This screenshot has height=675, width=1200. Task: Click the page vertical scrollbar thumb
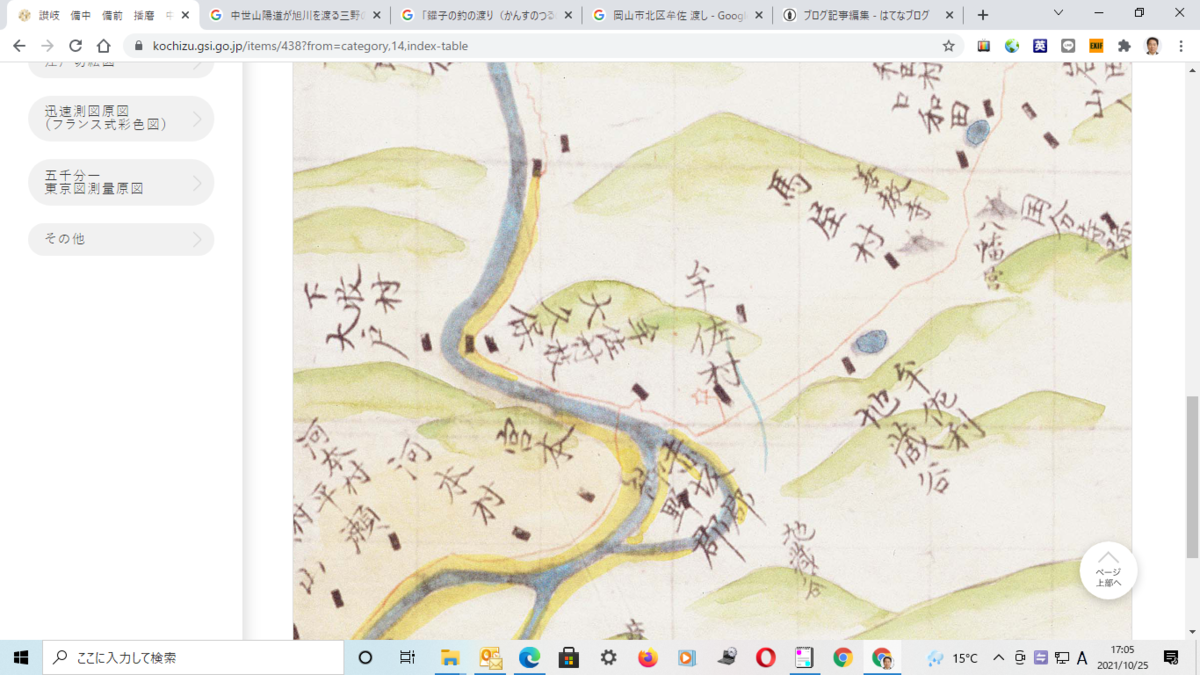(x=1192, y=477)
